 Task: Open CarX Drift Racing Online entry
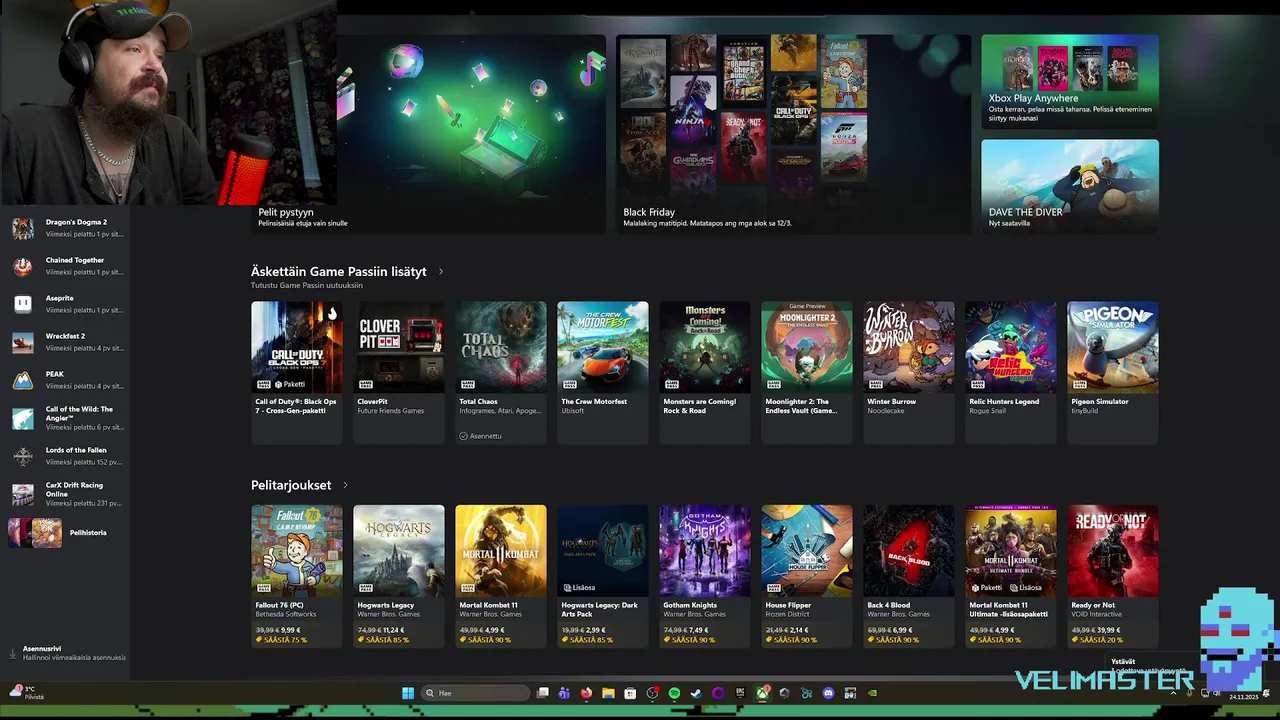pos(66,494)
